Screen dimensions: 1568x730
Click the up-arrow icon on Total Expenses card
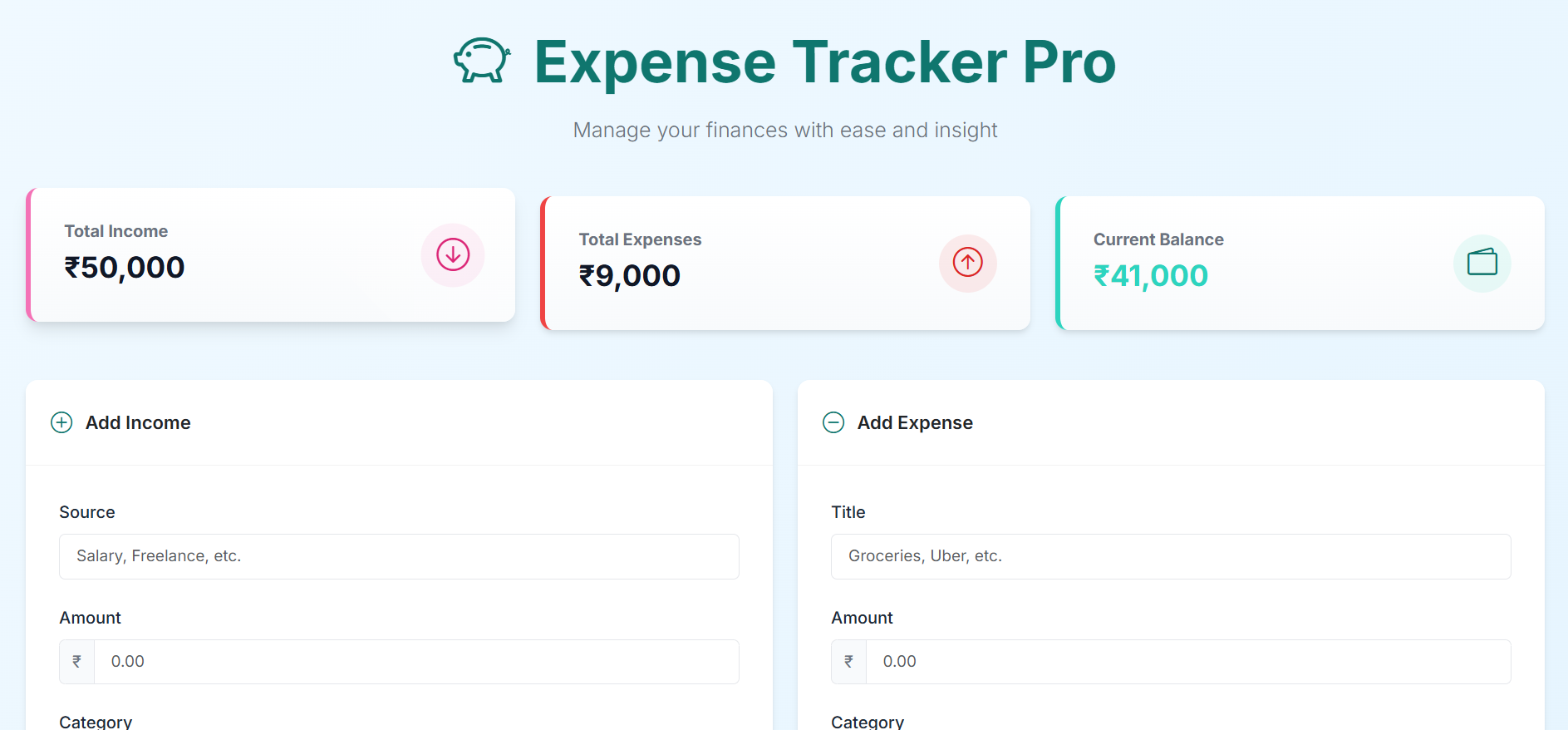[x=967, y=264]
